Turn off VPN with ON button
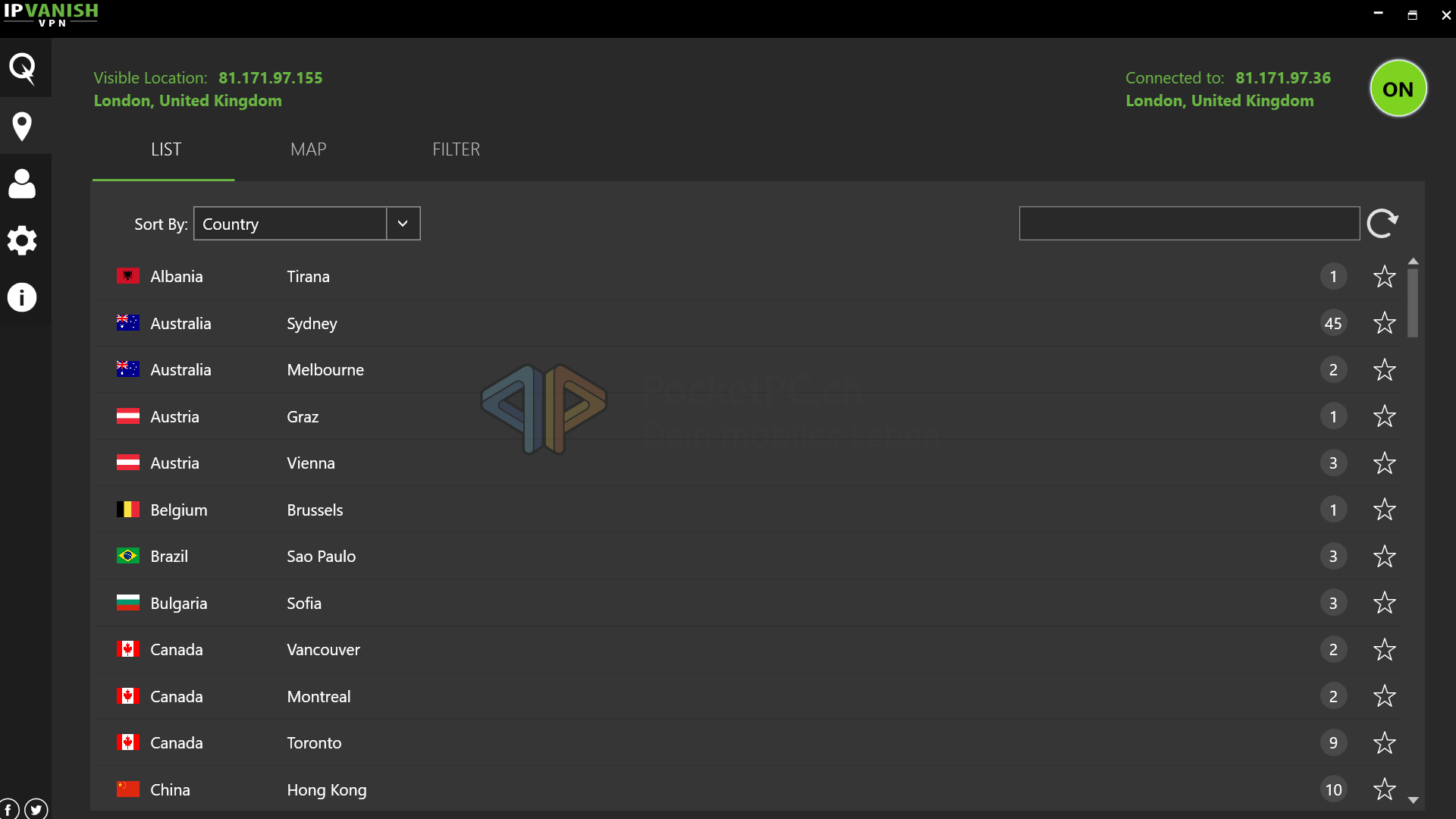1456x819 pixels. click(x=1398, y=89)
